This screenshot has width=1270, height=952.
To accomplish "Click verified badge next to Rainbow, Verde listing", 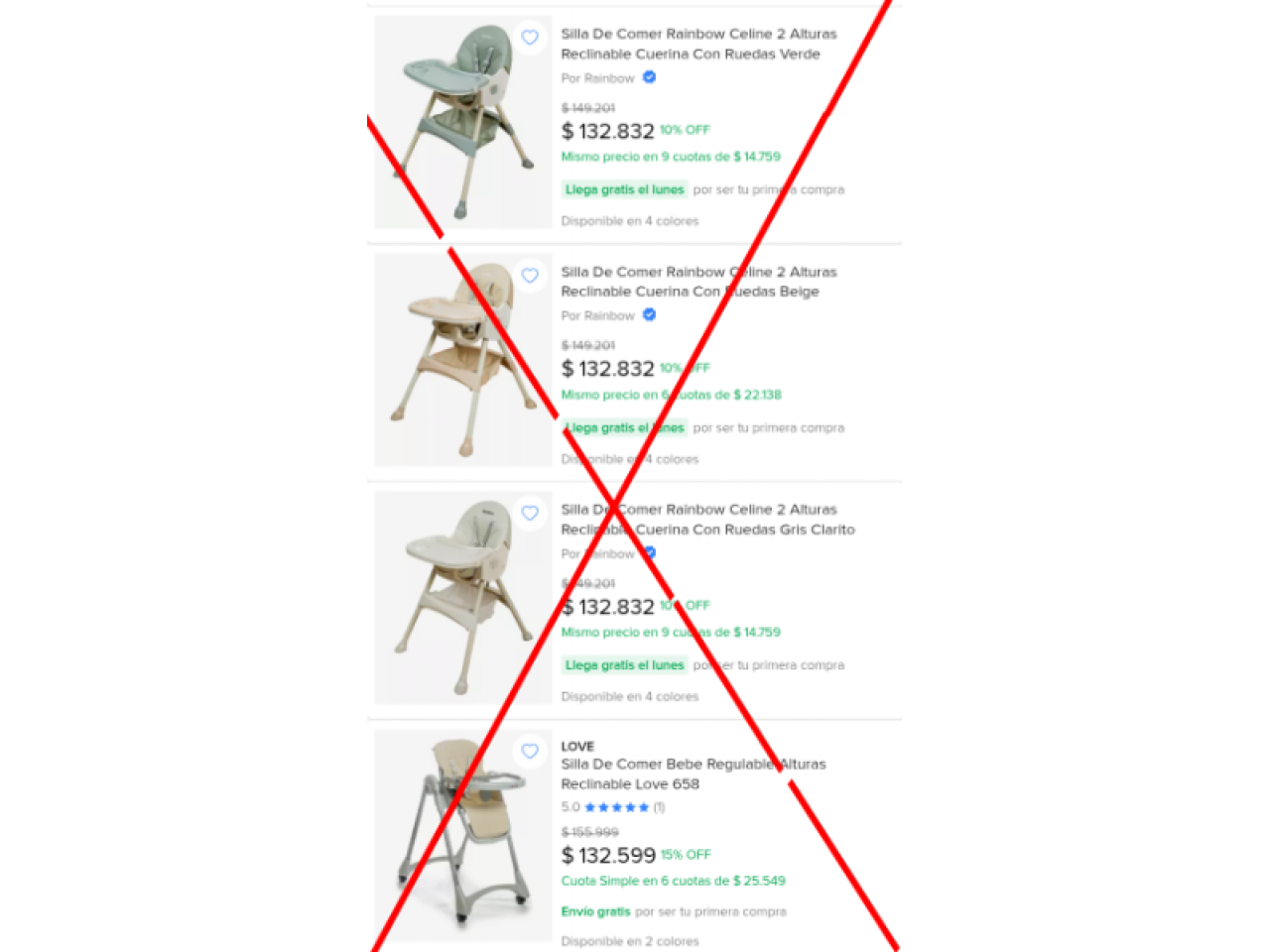I will tap(649, 77).
